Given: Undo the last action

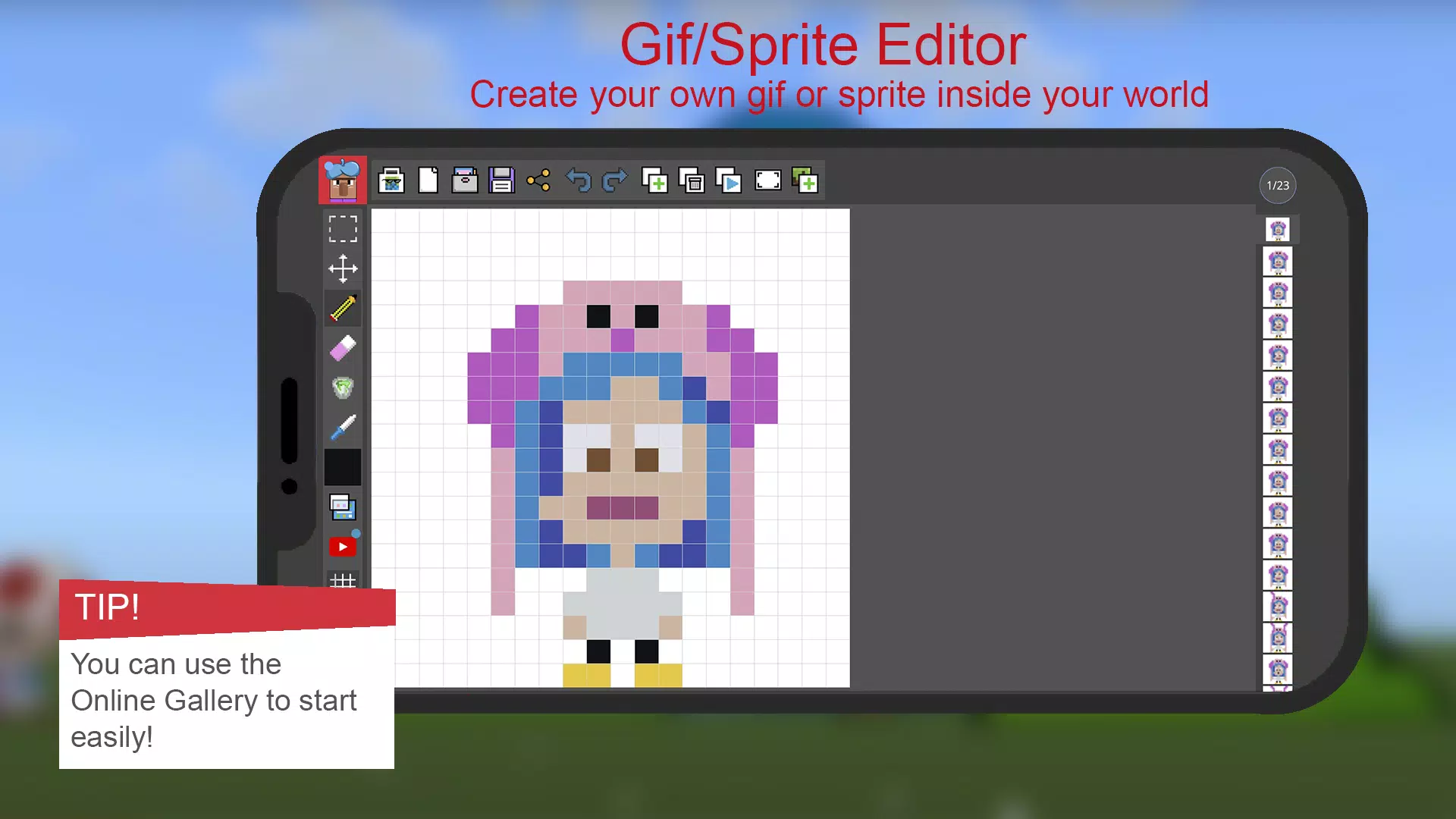Looking at the screenshot, I should tap(579, 180).
